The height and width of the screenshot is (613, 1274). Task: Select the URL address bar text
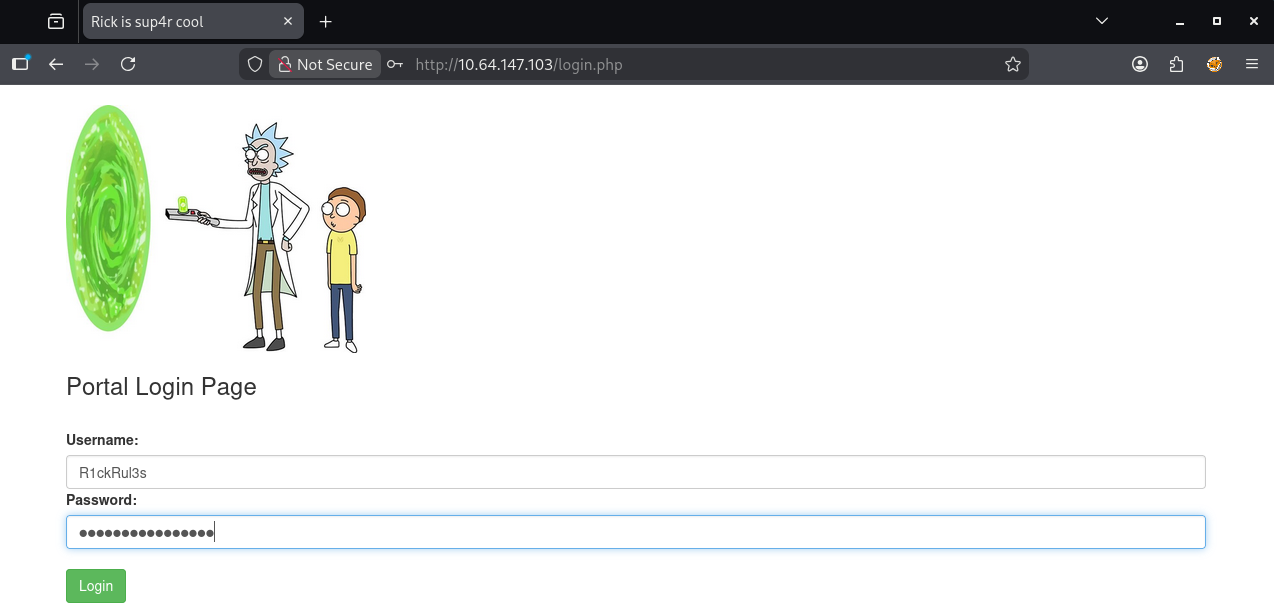point(518,64)
